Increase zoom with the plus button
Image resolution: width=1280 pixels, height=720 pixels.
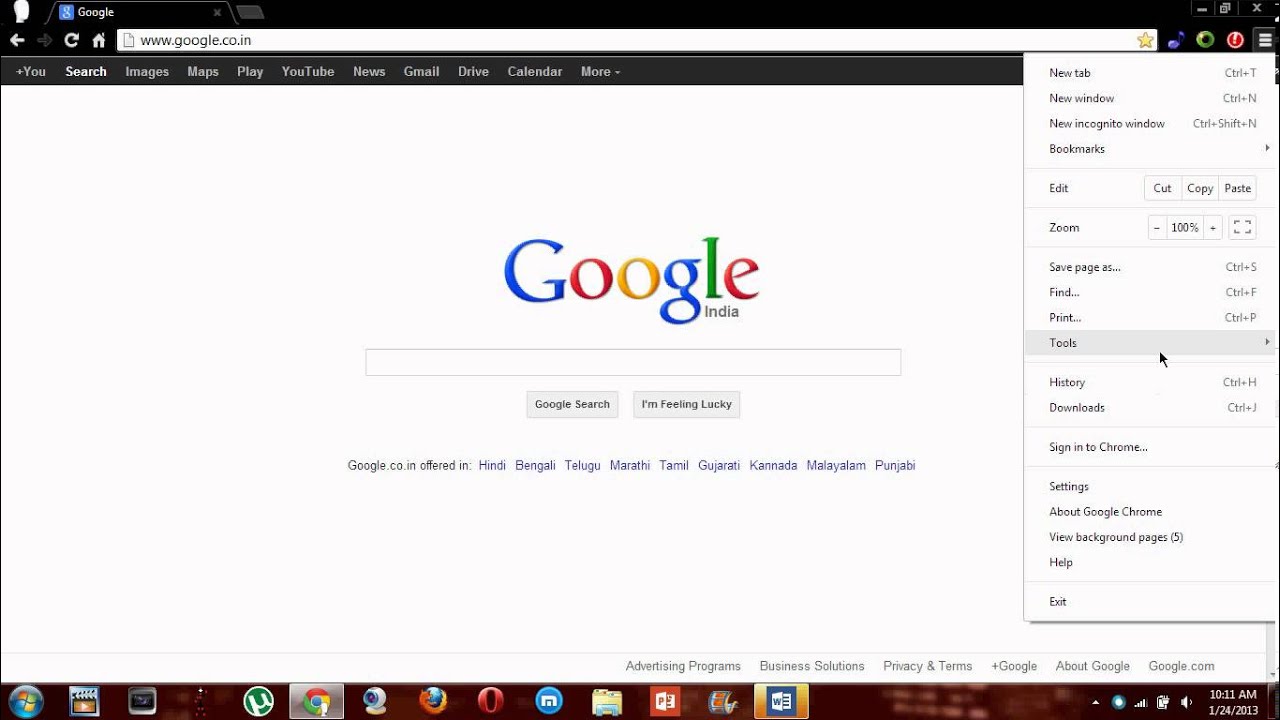(x=1213, y=228)
